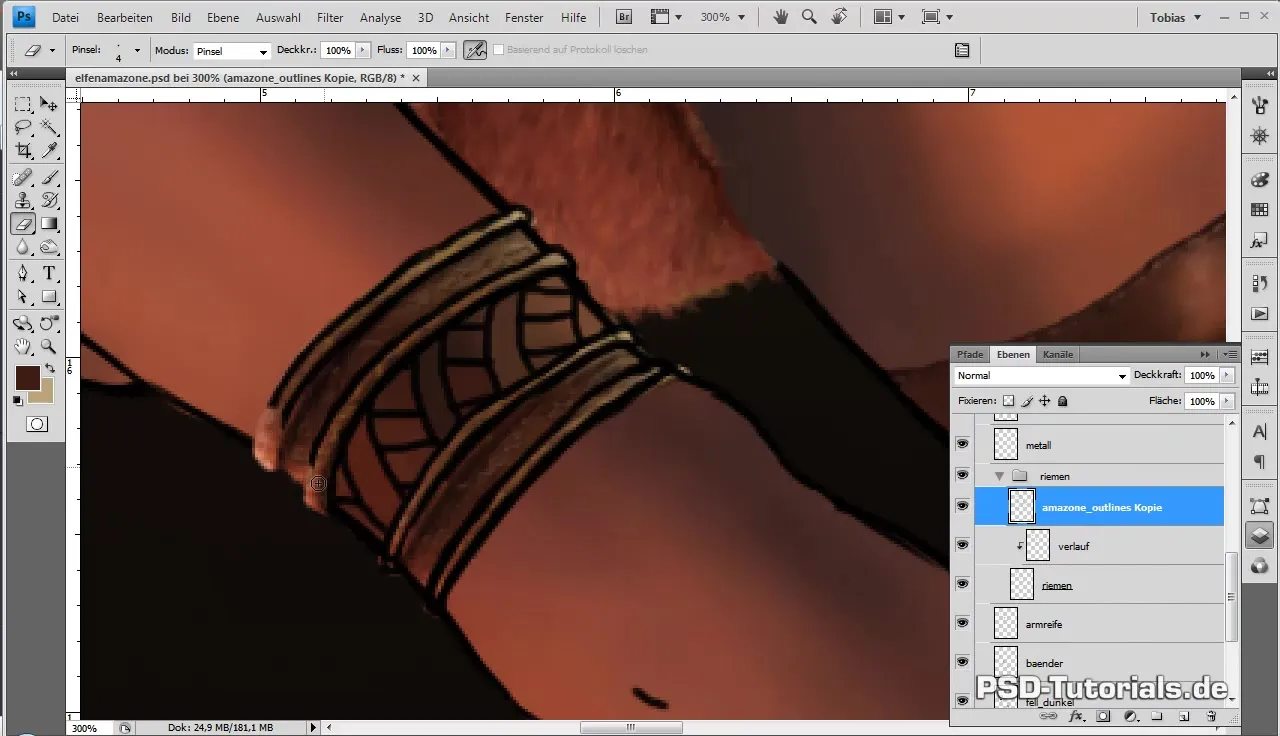Select the Move tool
This screenshot has height=736, width=1280.
pyautogui.click(x=49, y=104)
